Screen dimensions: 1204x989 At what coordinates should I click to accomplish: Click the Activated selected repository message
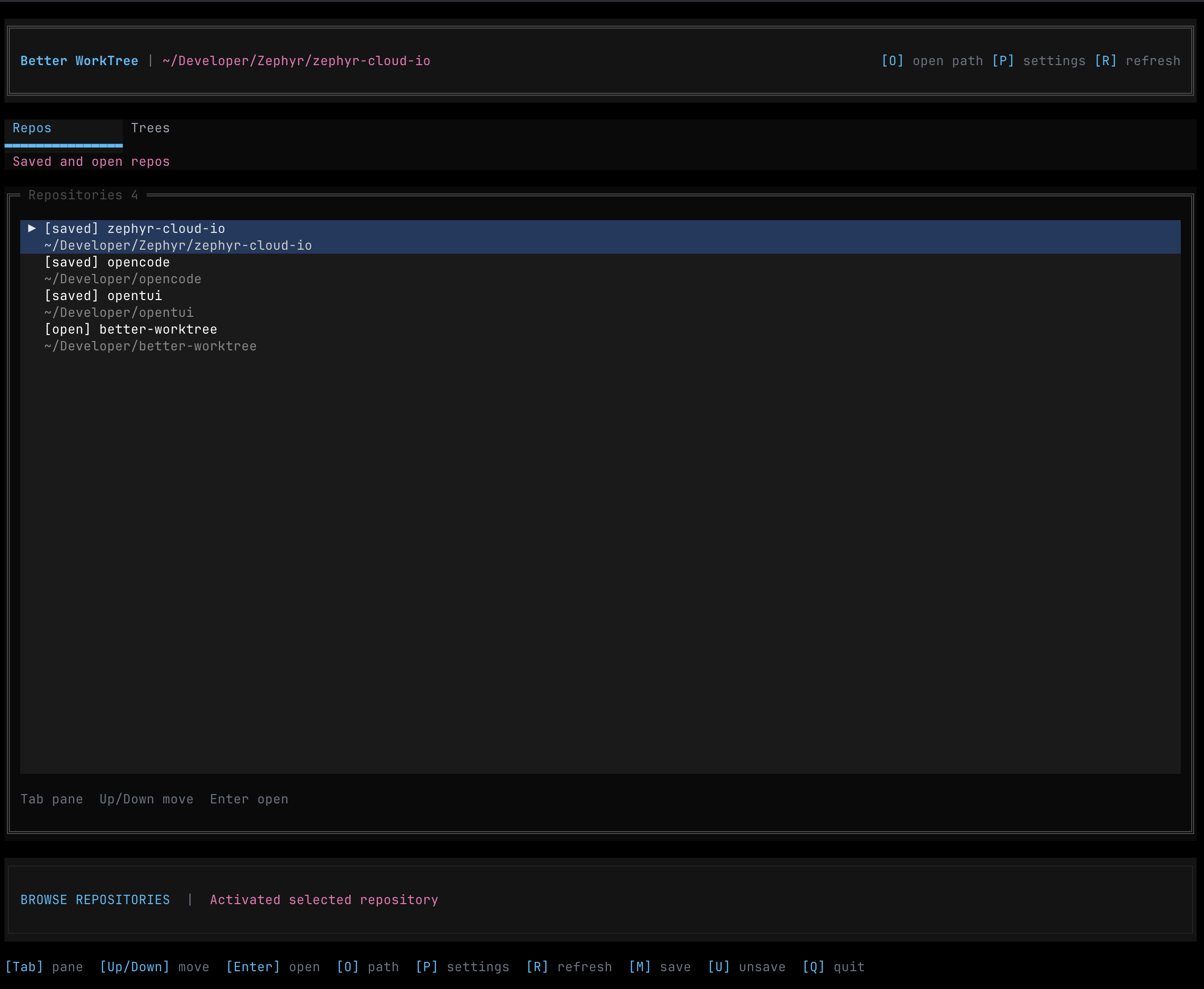click(x=324, y=900)
